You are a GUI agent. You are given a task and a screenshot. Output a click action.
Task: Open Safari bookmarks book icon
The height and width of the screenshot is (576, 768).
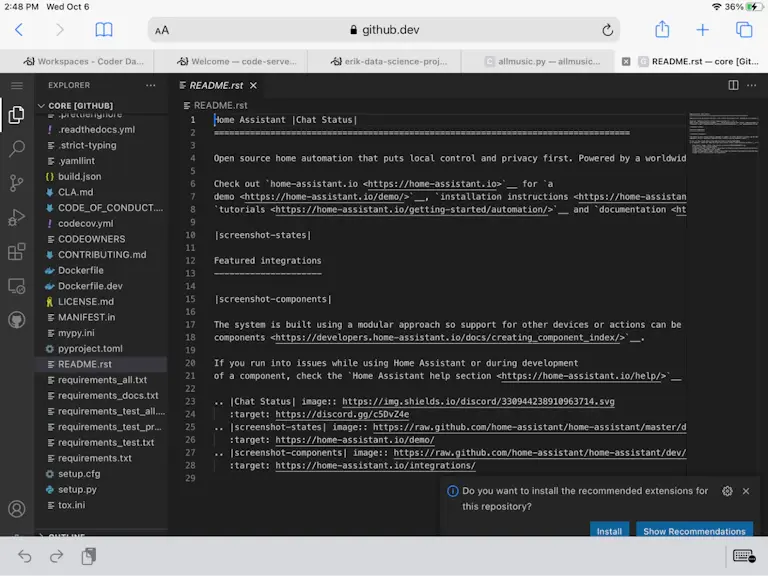tap(104, 30)
